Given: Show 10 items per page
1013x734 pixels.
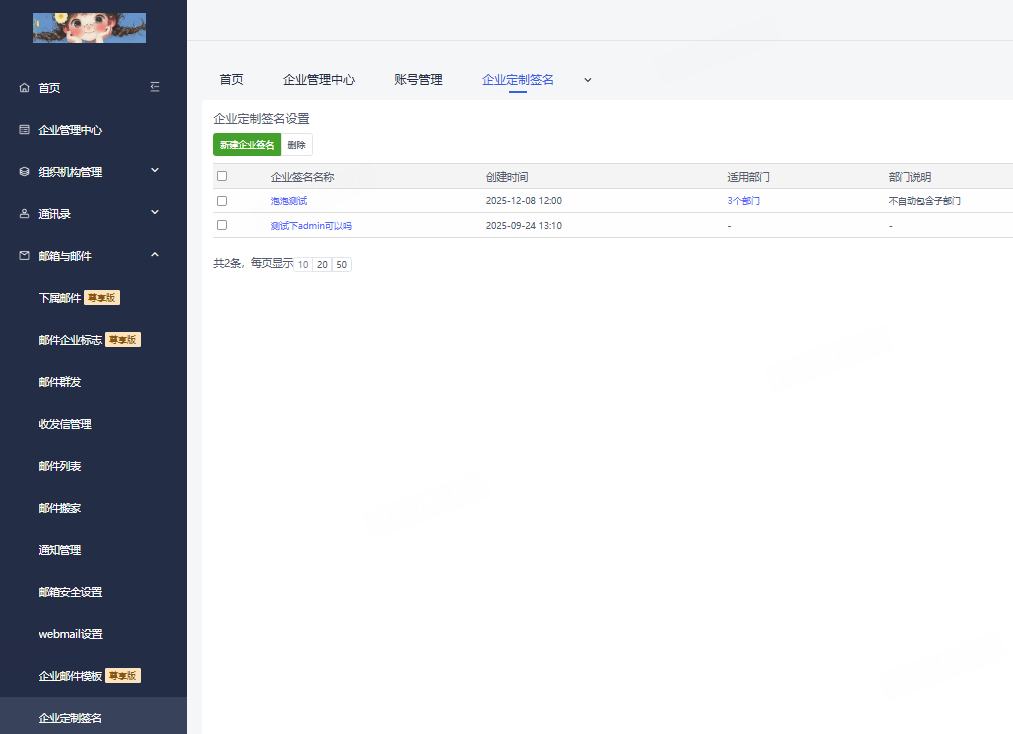Looking at the screenshot, I should [x=303, y=264].
